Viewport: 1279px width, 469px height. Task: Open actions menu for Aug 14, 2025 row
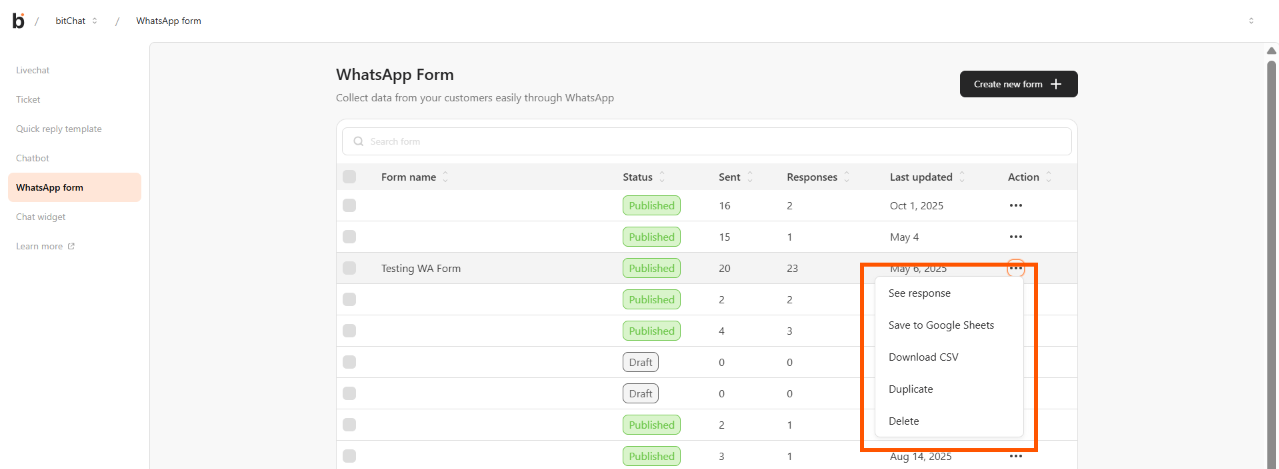tap(1016, 456)
